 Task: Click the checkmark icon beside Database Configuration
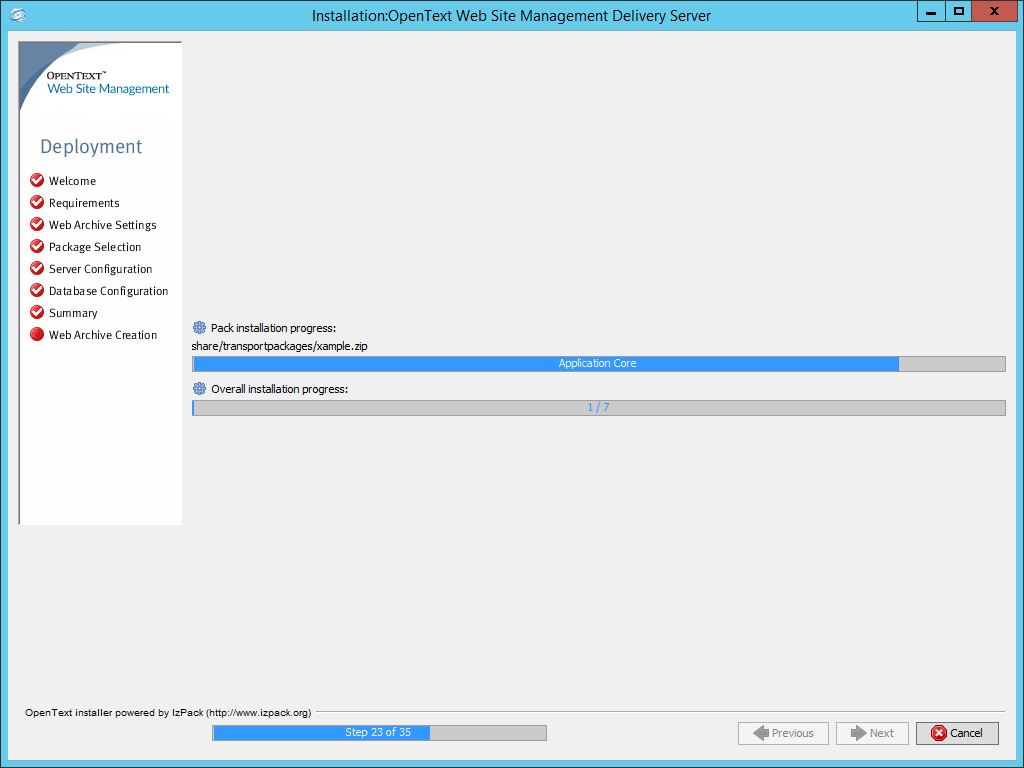(x=37, y=291)
